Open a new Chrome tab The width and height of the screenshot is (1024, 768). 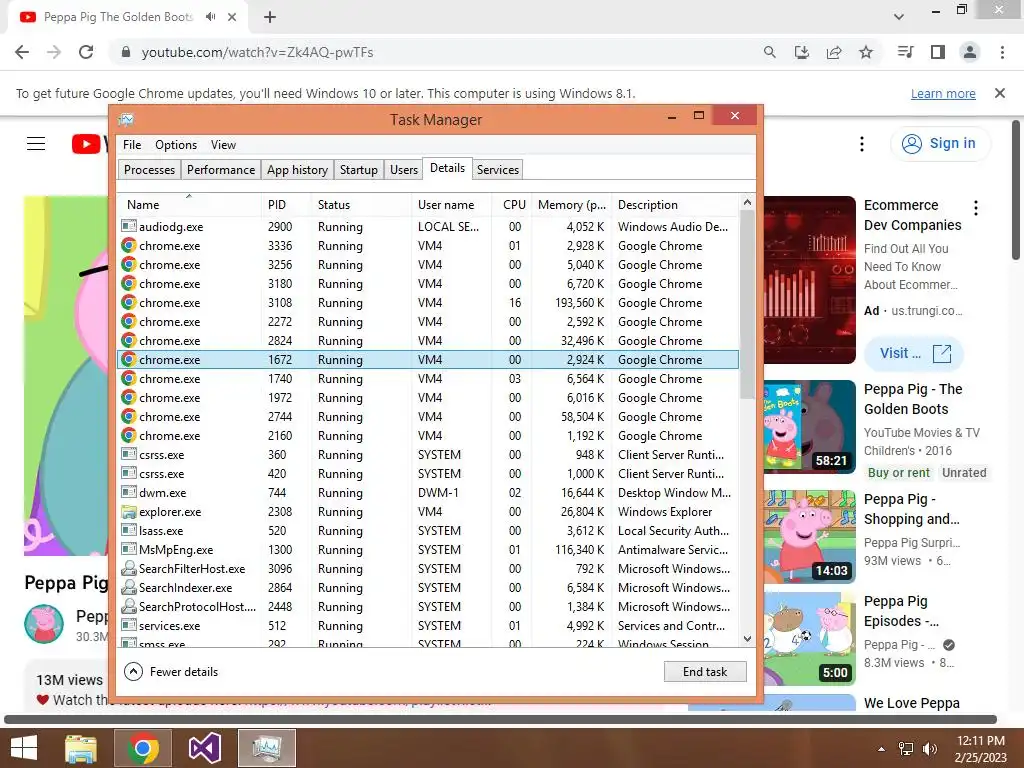[x=270, y=17]
